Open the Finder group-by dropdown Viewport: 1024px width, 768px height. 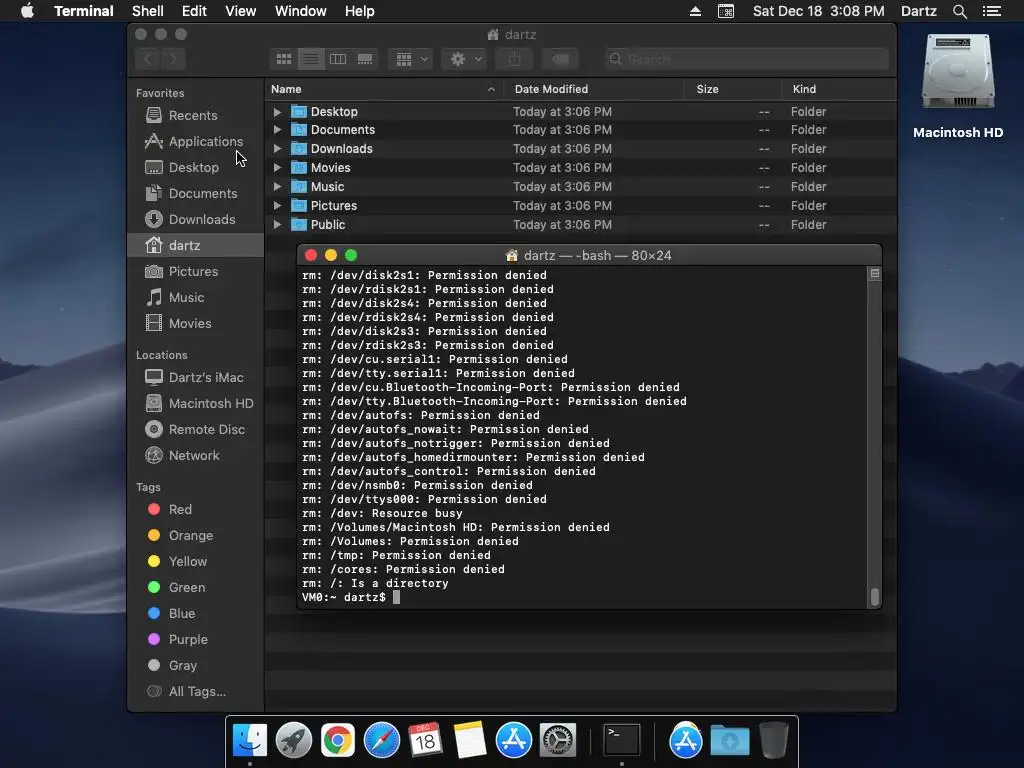[x=411, y=59]
